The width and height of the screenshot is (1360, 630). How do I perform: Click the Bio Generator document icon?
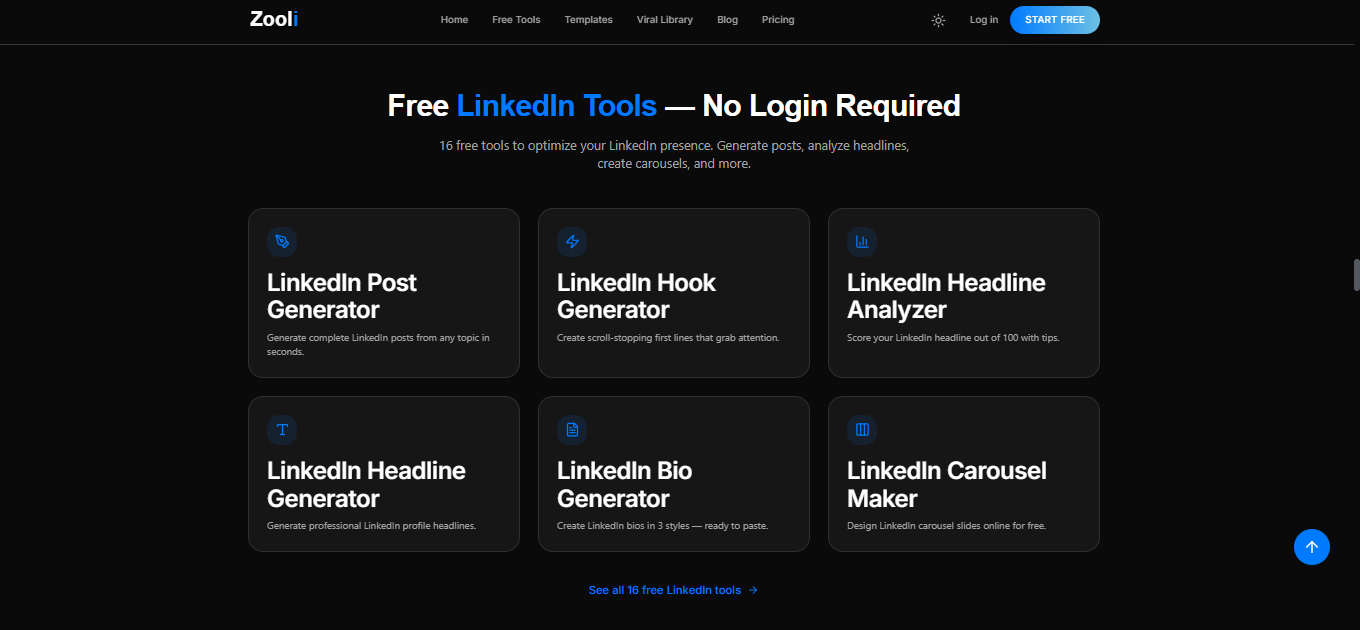coord(572,429)
